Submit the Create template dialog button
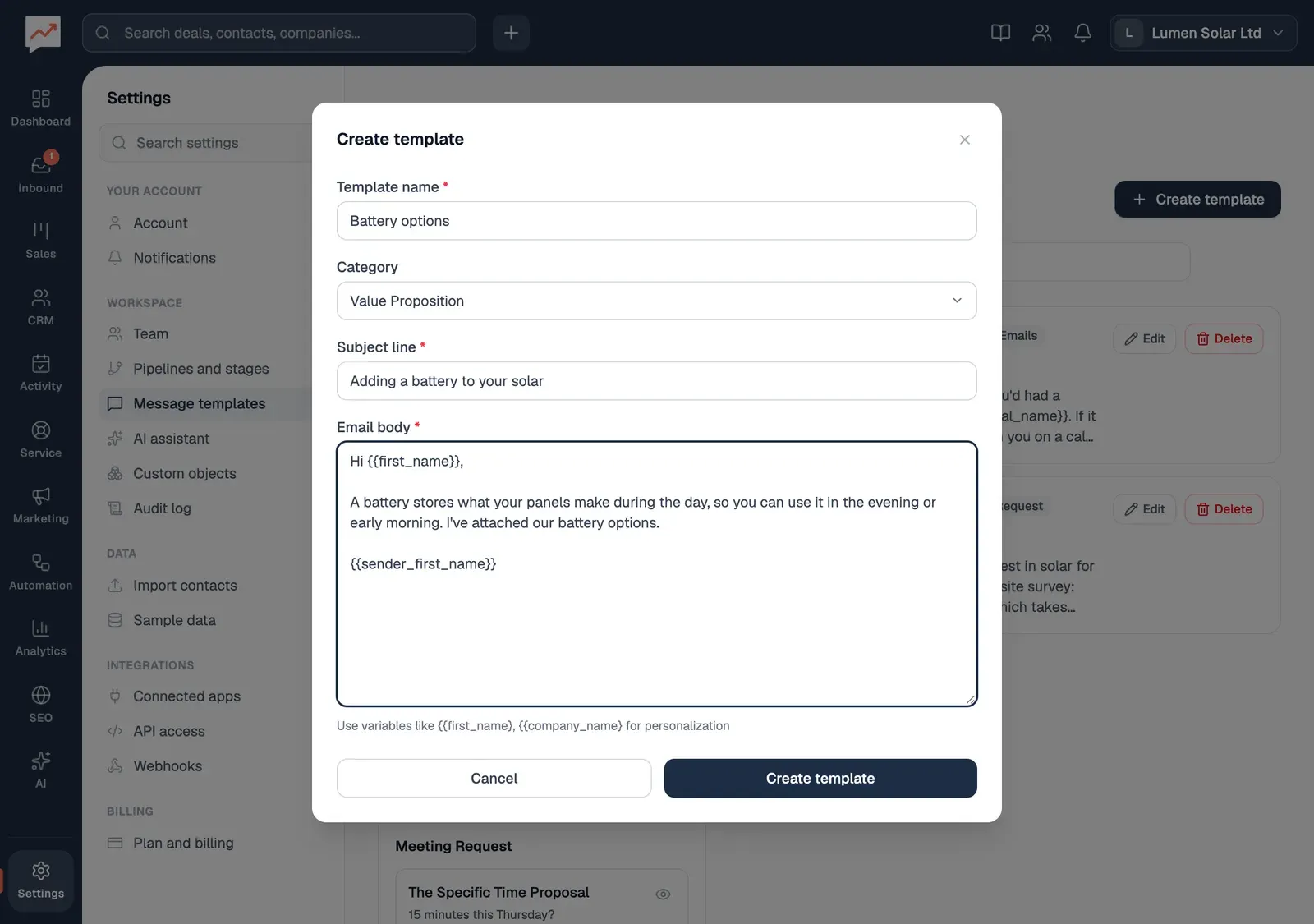This screenshot has height=924, width=1314. coord(820,778)
